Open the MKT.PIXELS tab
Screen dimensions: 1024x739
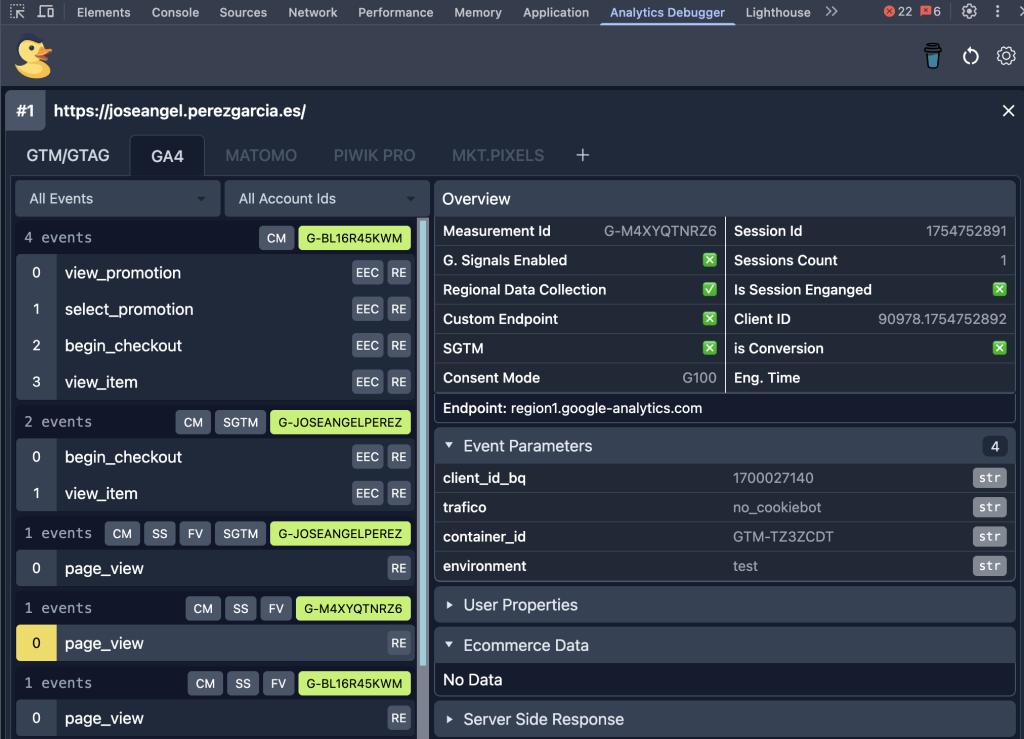(498, 155)
